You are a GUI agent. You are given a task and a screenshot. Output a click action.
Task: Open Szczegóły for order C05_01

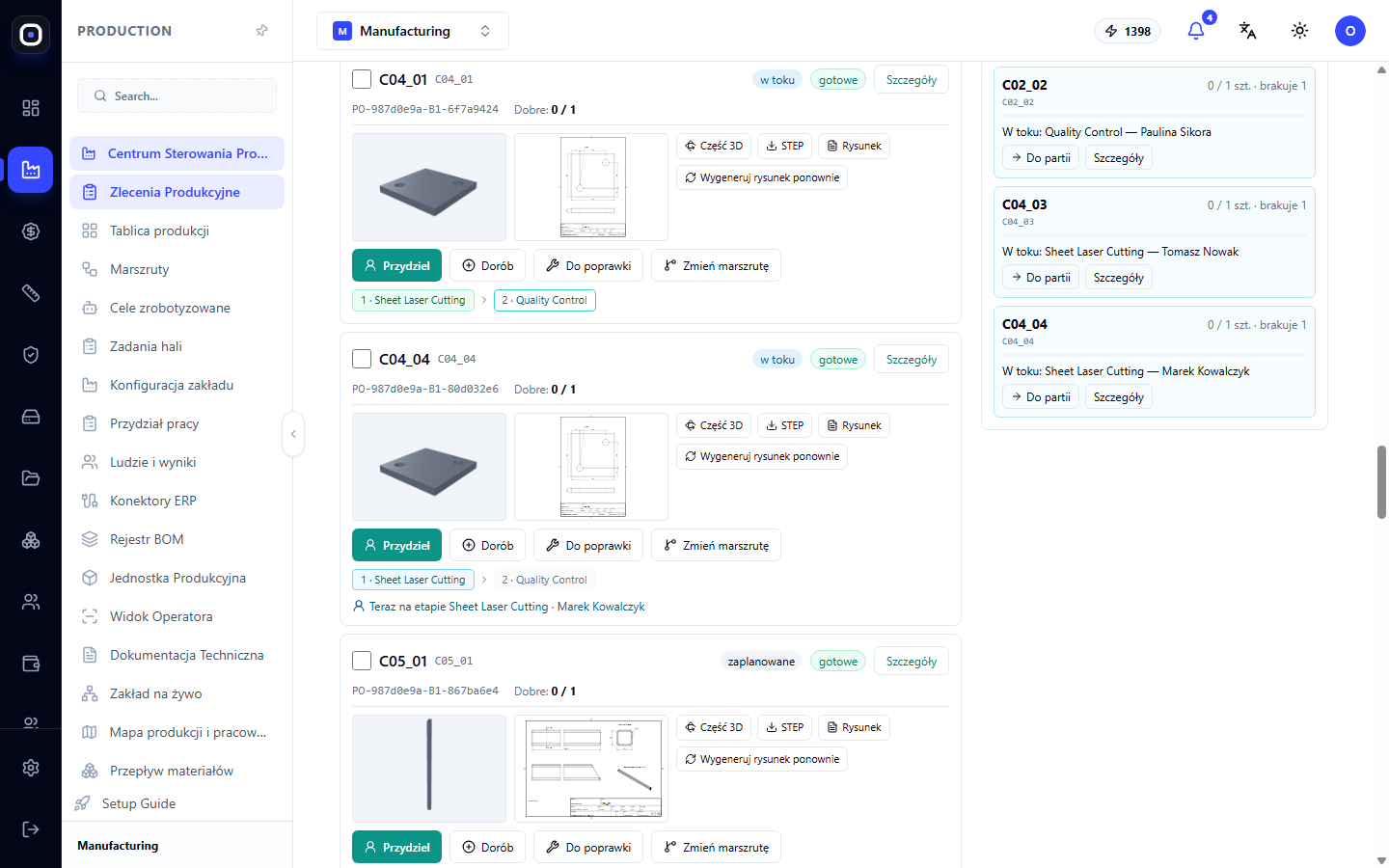912,661
